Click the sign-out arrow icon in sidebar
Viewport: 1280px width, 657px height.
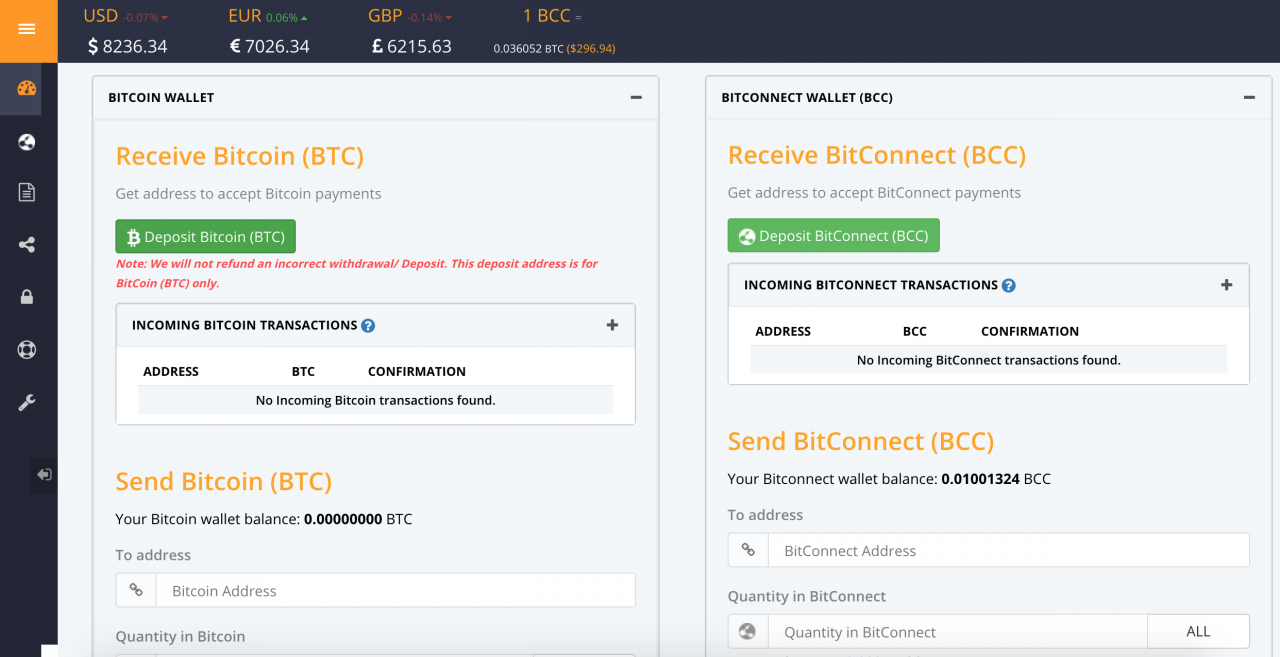coord(44,474)
